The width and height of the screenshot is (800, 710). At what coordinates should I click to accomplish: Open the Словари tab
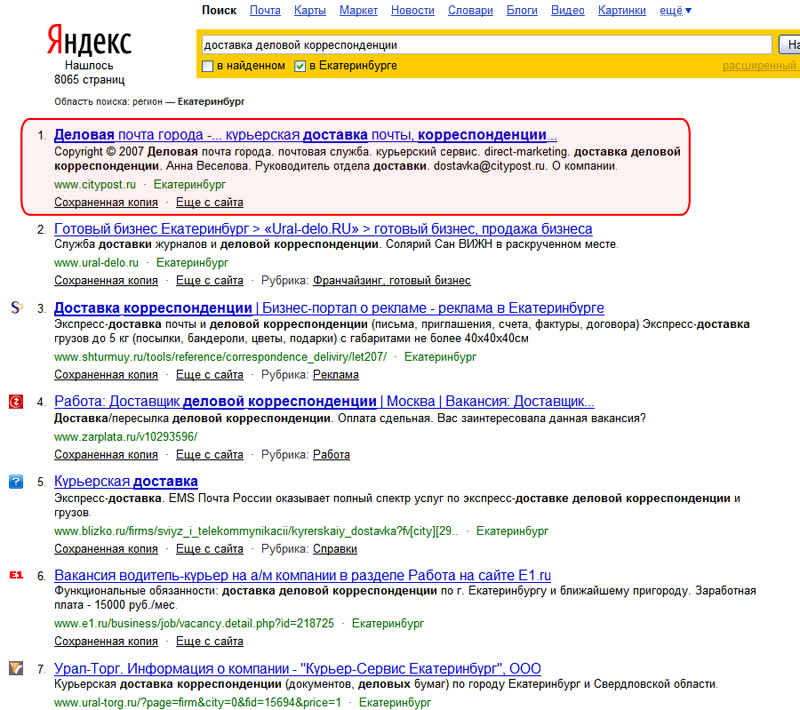pos(470,11)
